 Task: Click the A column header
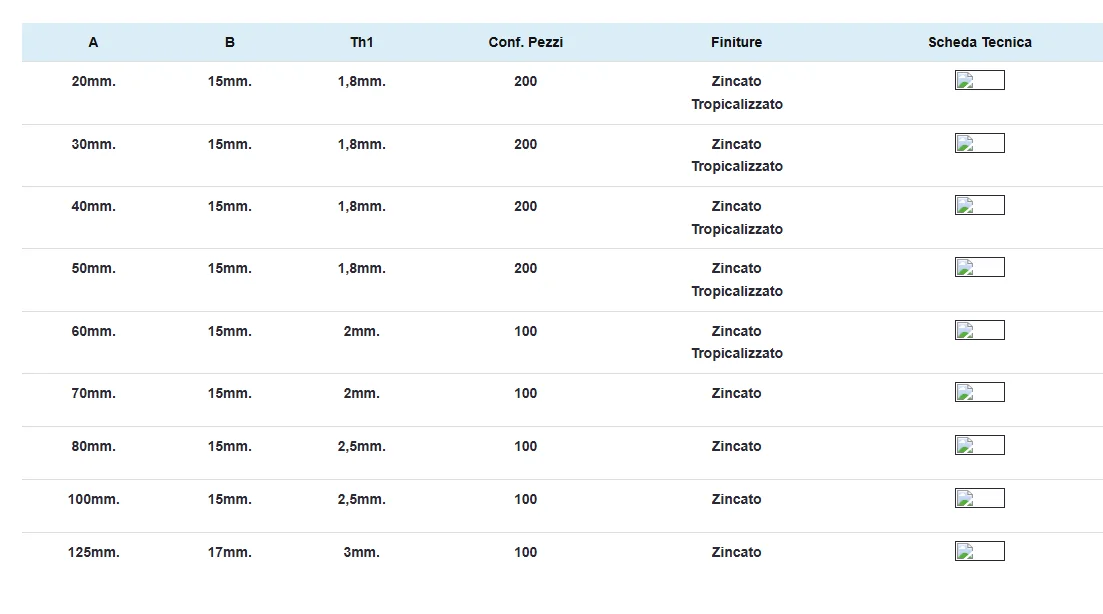93,42
